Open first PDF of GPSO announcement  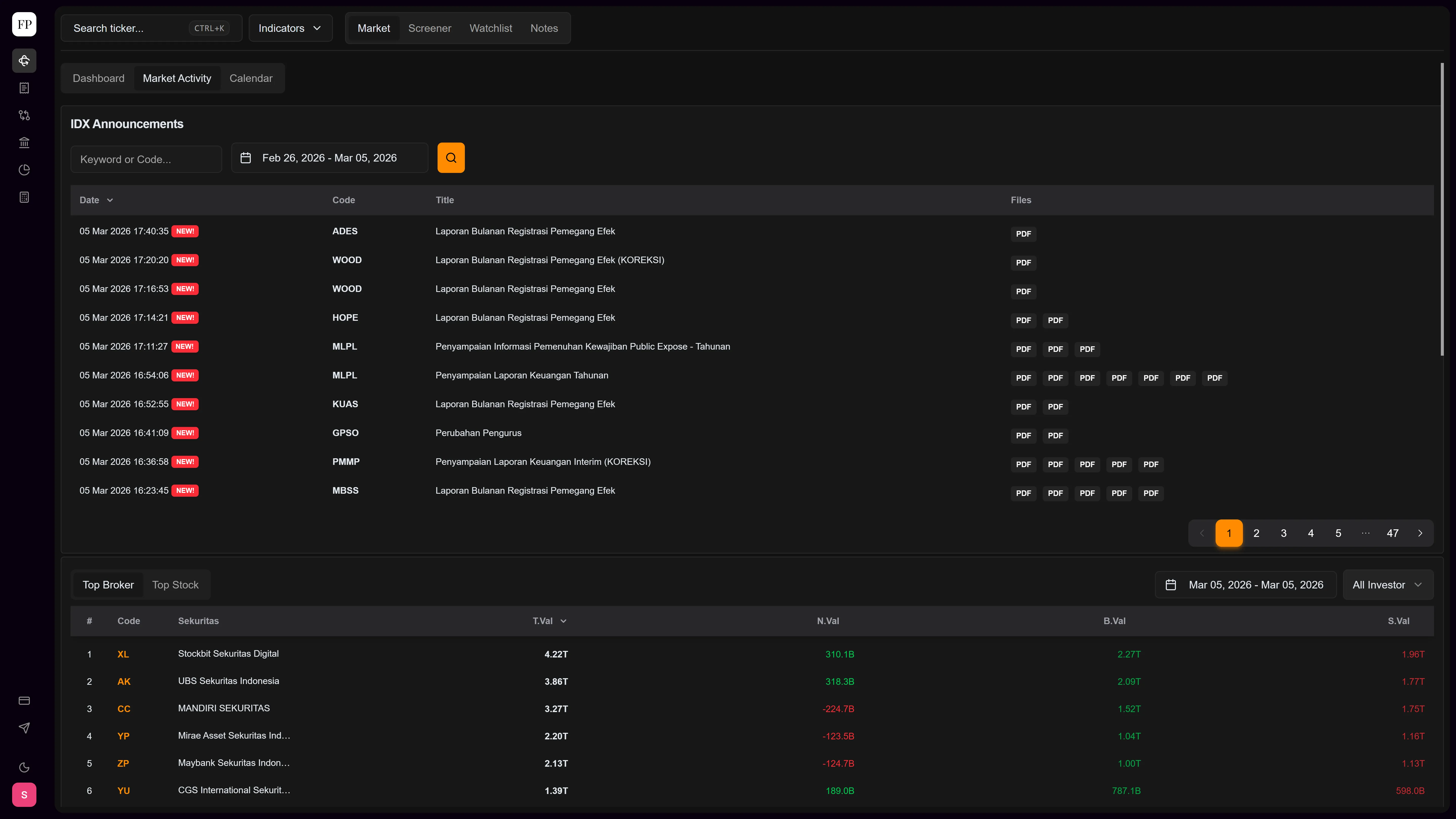pyautogui.click(x=1023, y=436)
